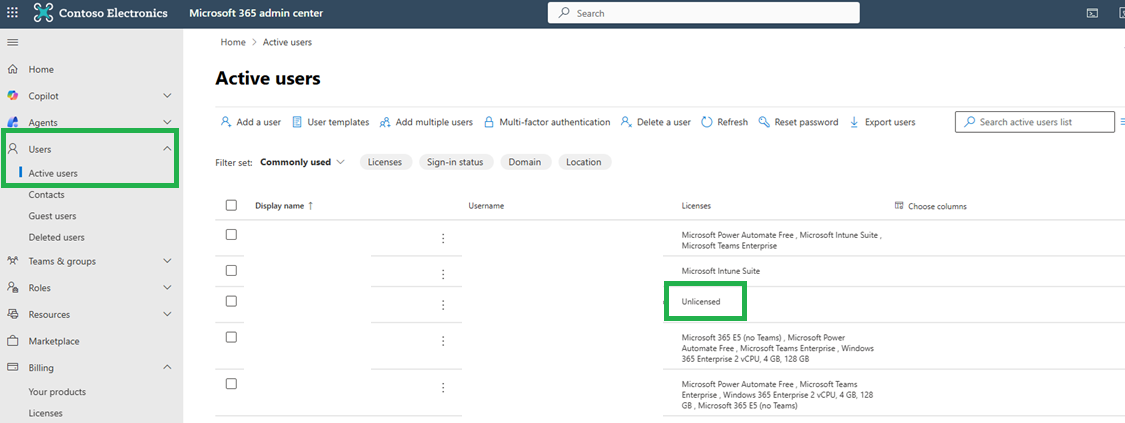This screenshot has height=423, width=1125.
Task: Click the Delete a user icon
Action: click(626, 122)
